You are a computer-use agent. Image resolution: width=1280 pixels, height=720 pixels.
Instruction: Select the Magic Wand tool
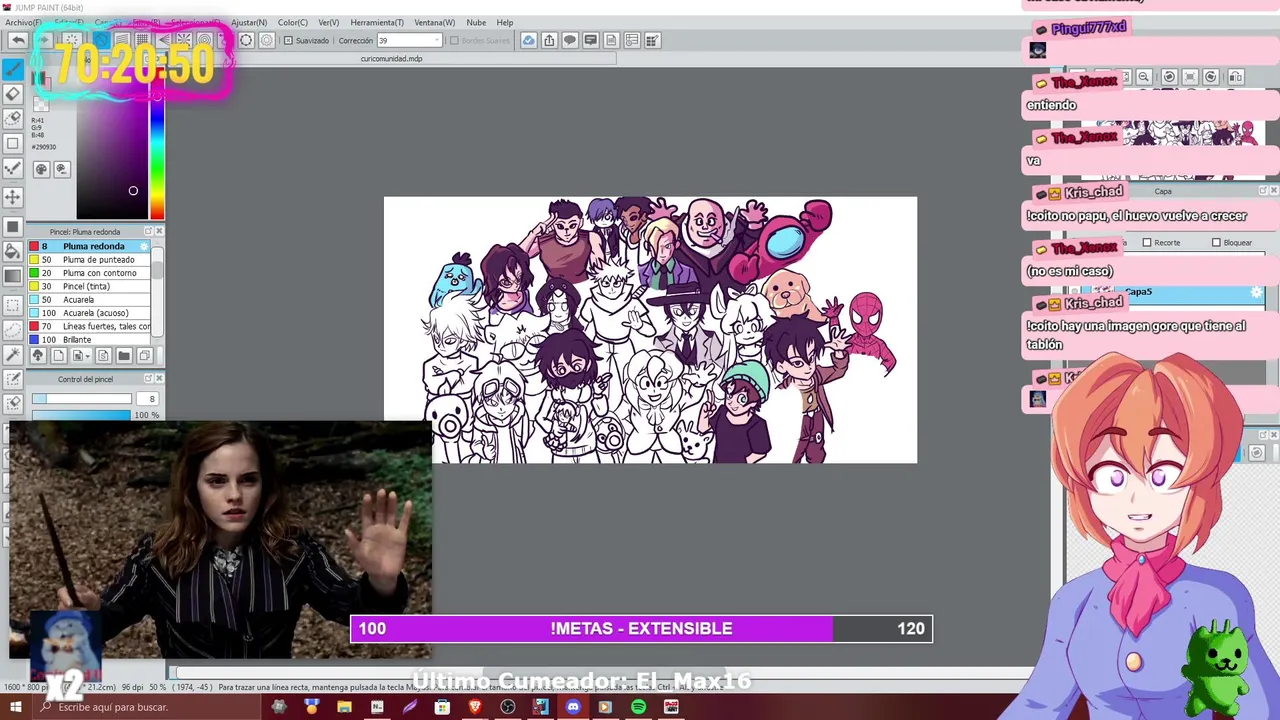pos(13,354)
